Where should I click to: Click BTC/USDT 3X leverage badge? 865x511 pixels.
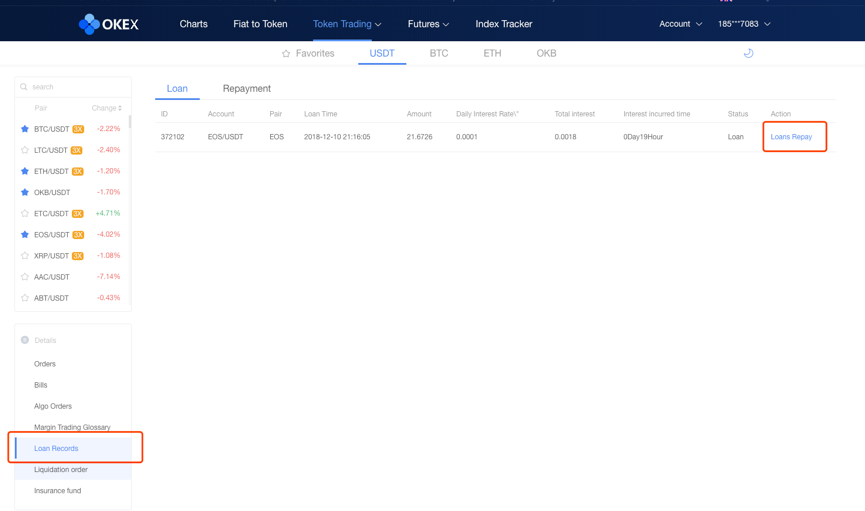tap(78, 129)
